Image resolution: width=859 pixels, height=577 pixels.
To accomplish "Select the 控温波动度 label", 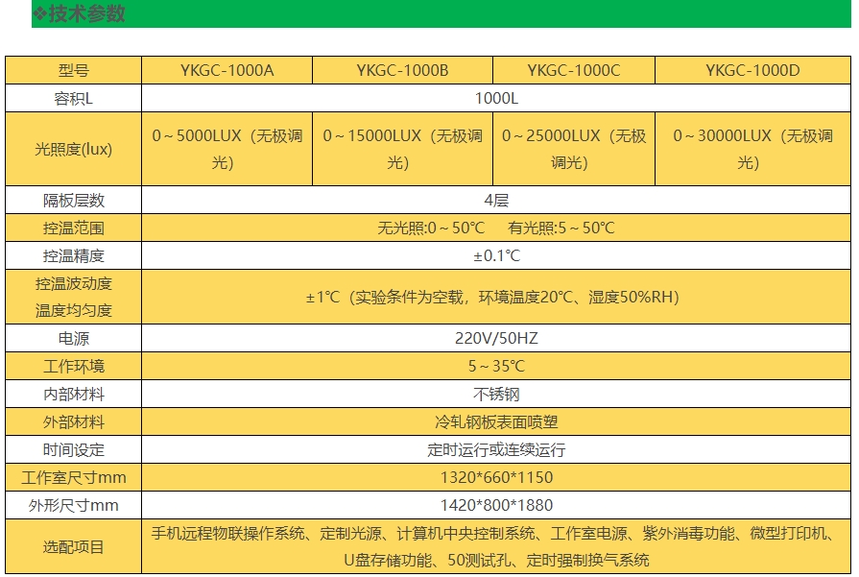I will (x=73, y=284).
